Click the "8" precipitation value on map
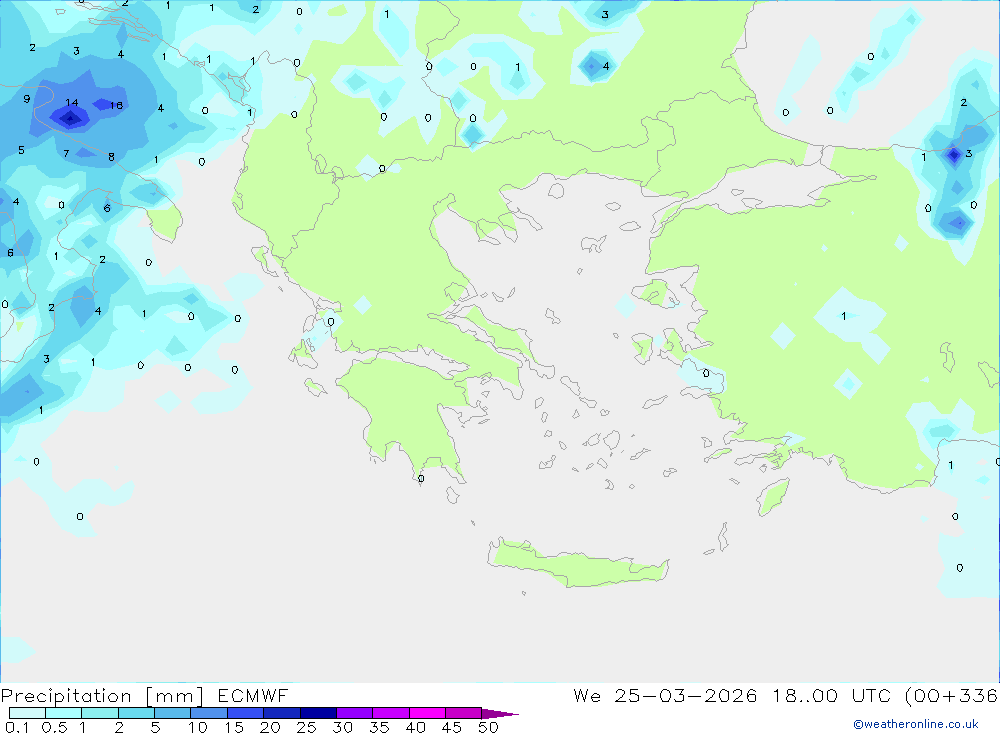 coord(112,157)
